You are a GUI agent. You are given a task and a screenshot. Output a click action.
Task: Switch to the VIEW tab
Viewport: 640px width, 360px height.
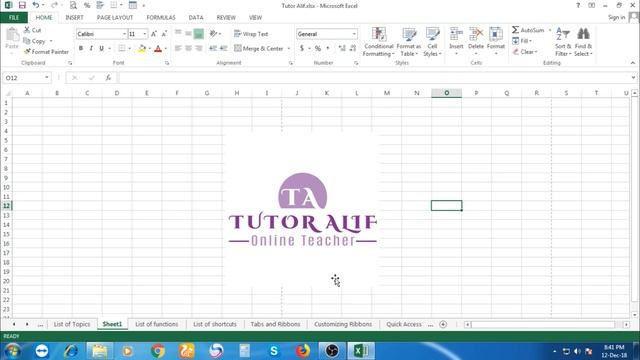tap(256, 18)
